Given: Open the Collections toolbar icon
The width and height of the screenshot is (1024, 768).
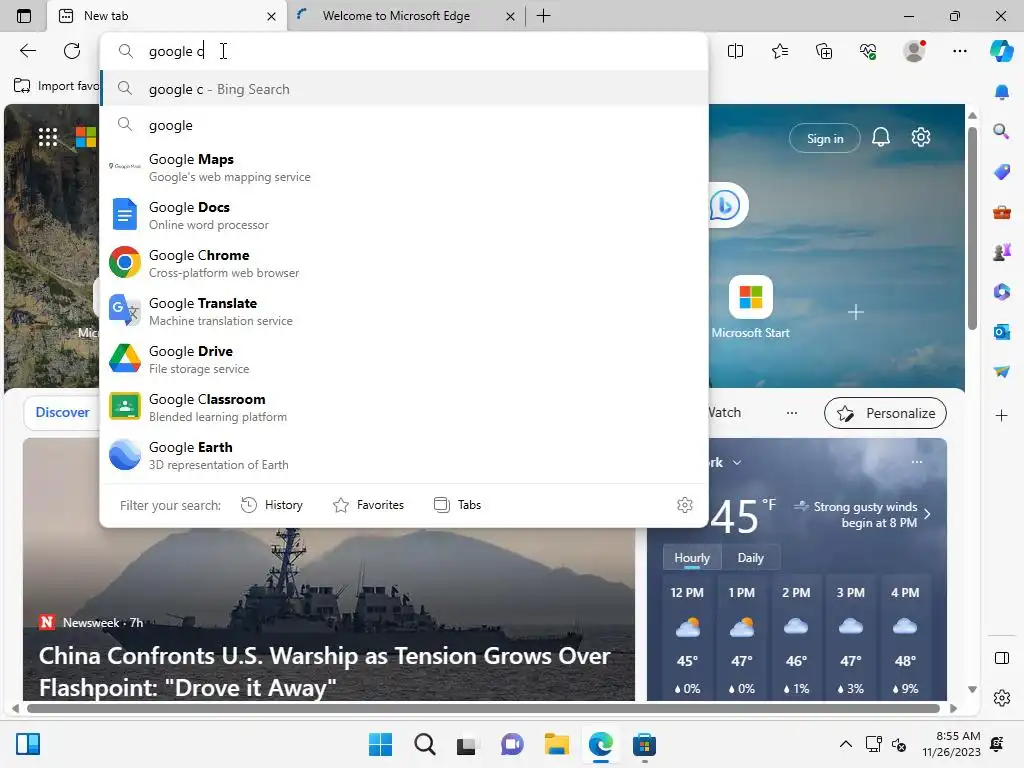Looking at the screenshot, I should point(824,51).
